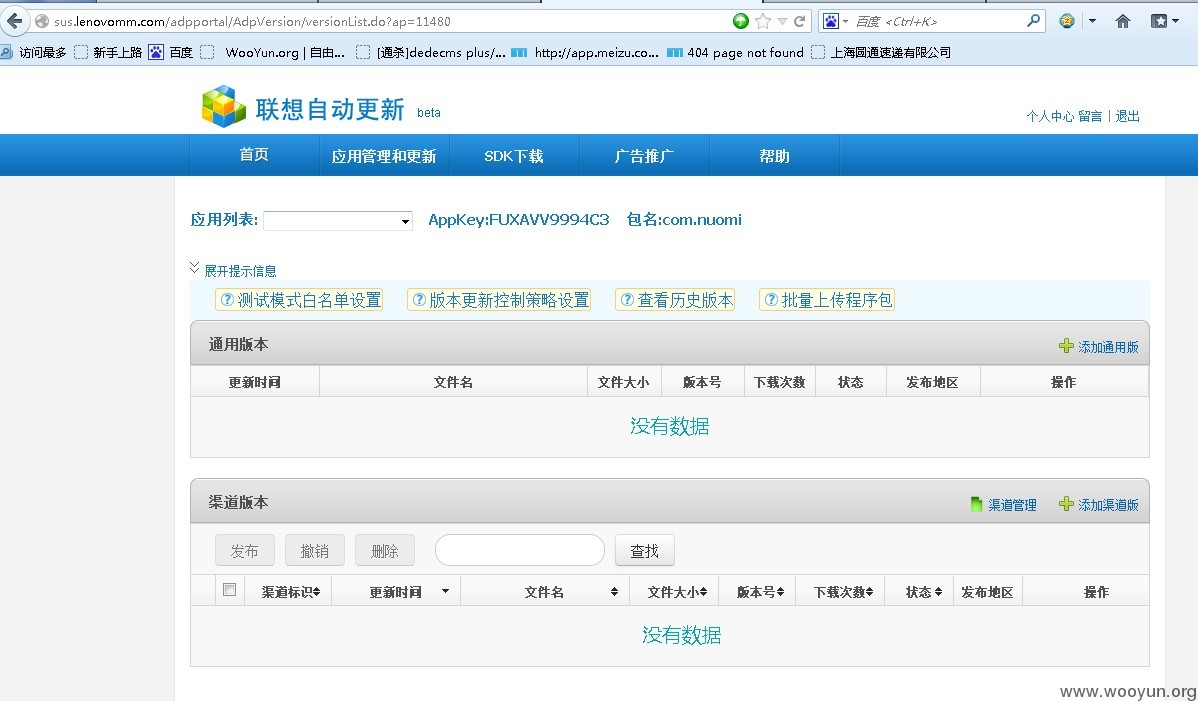Click 查看历史版本 button
This screenshot has height=701, width=1198.
pyautogui.click(x=675, y=300)
